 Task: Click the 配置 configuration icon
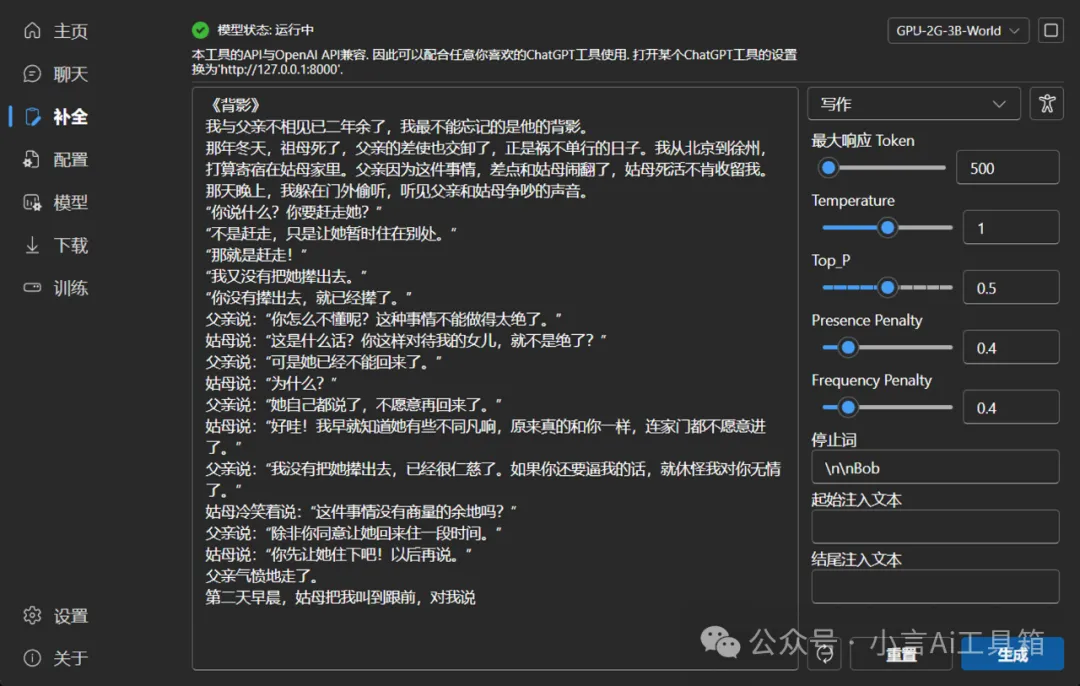(x=33, y=160)
